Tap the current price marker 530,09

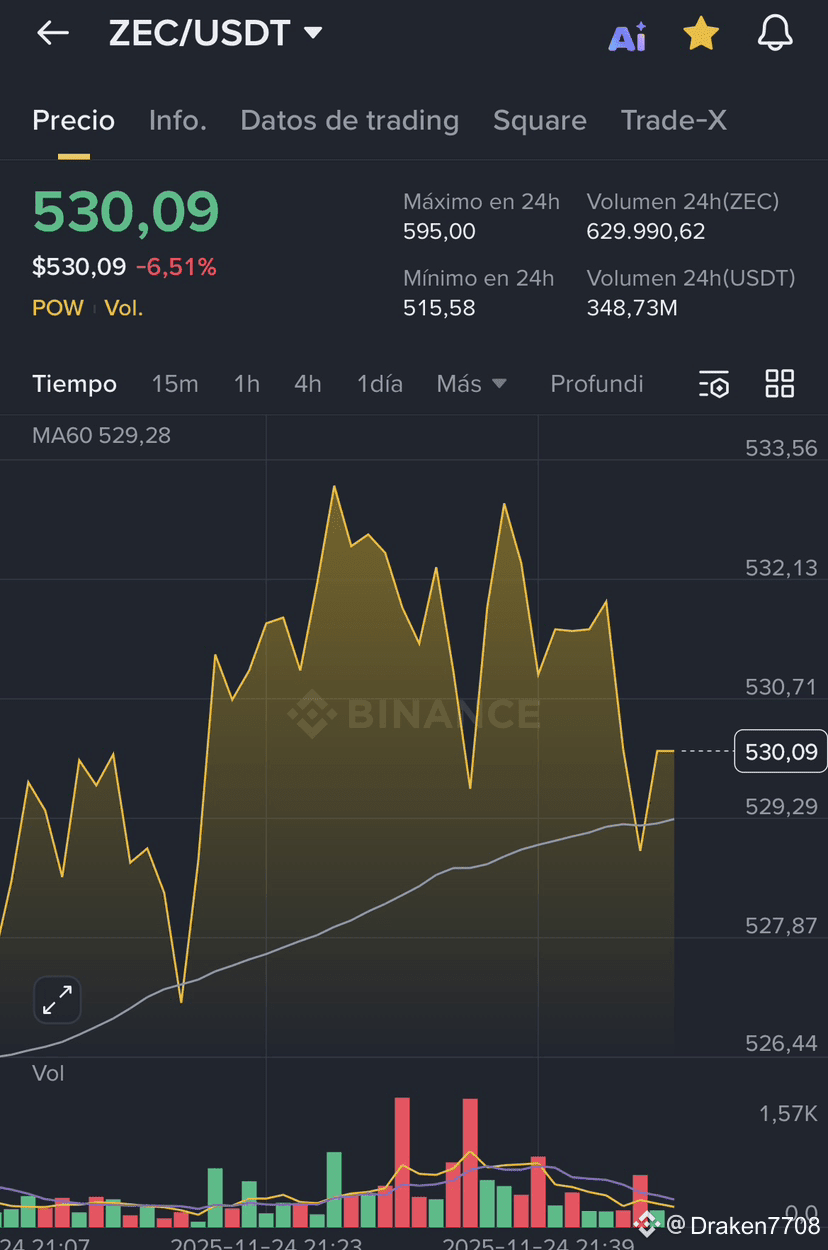tap(781, 752)
